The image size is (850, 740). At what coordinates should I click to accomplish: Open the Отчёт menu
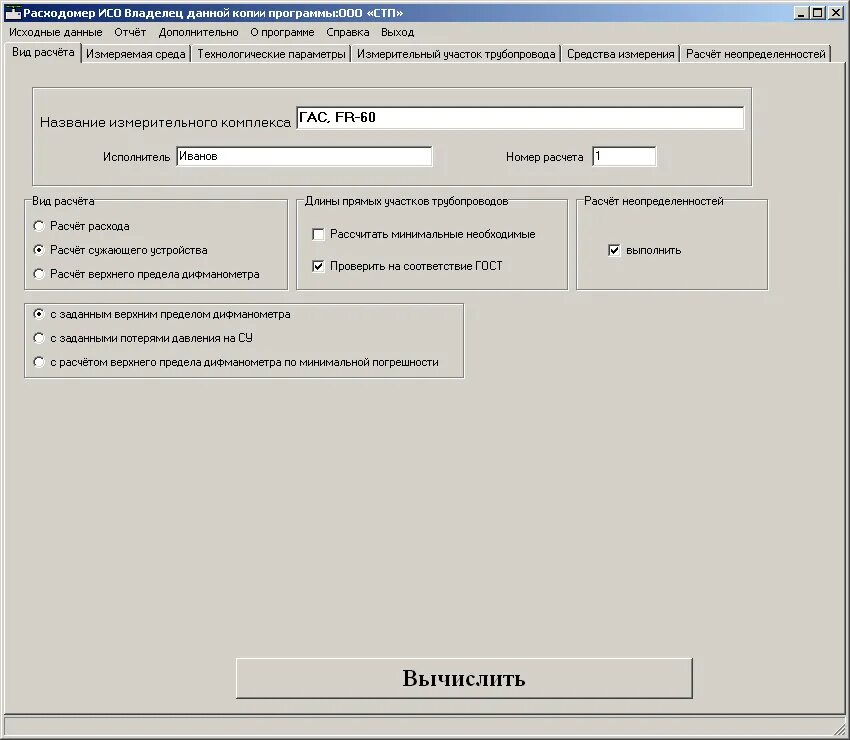pyautogui.click(x=130, y=33)
